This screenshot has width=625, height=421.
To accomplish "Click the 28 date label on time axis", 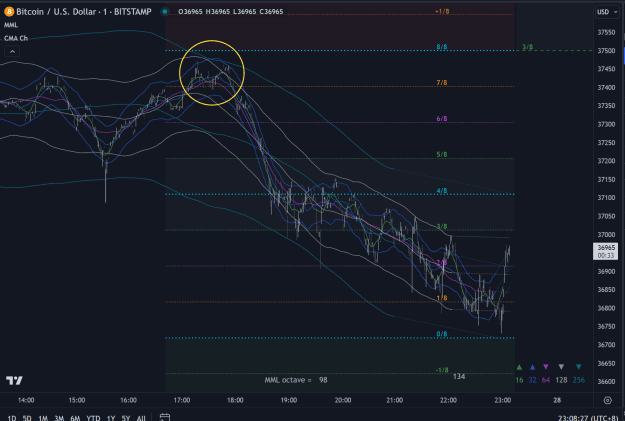I will coord(557,400).
